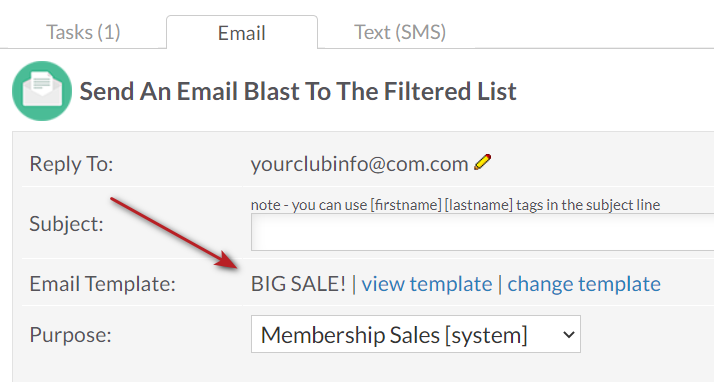Click the Purpose: label
Viewport: 714px width, 382px height.
tap(71, 335)
